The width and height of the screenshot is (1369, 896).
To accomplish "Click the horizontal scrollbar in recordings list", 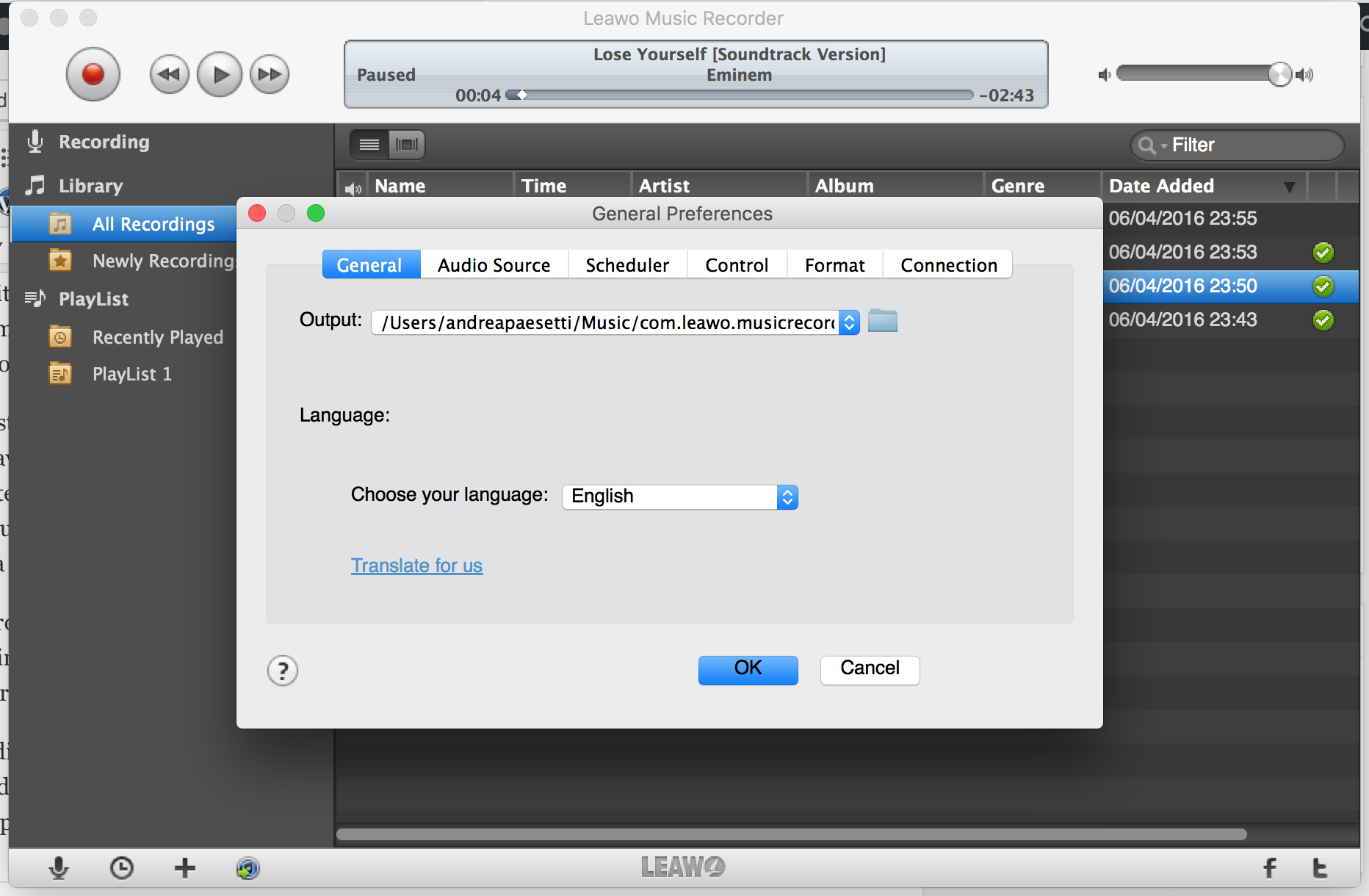I will tap(792, 834).
